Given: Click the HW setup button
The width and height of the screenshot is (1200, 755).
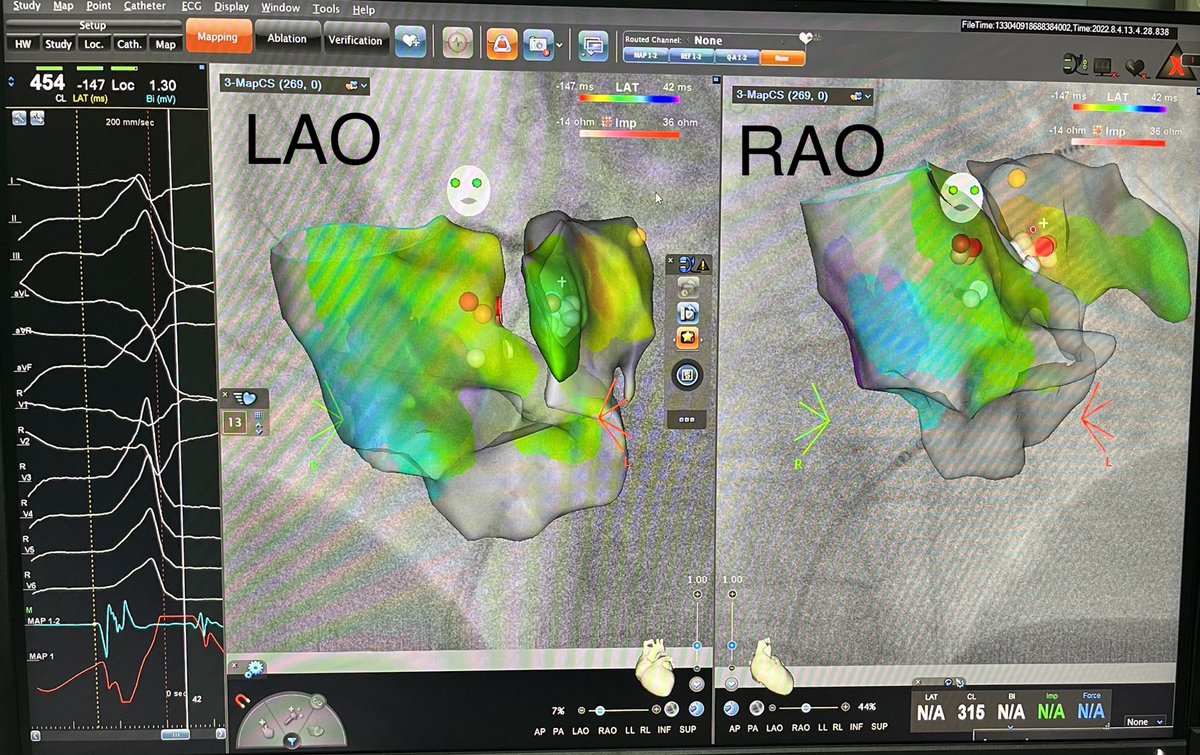Looking at the screenshot, I should (x=22, y=44).
